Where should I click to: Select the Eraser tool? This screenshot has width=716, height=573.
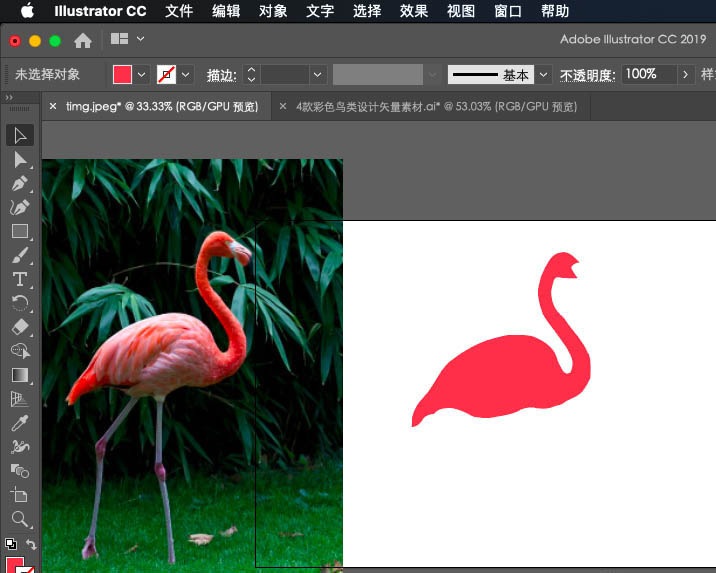pyautogui.click(x=20, y=327)
